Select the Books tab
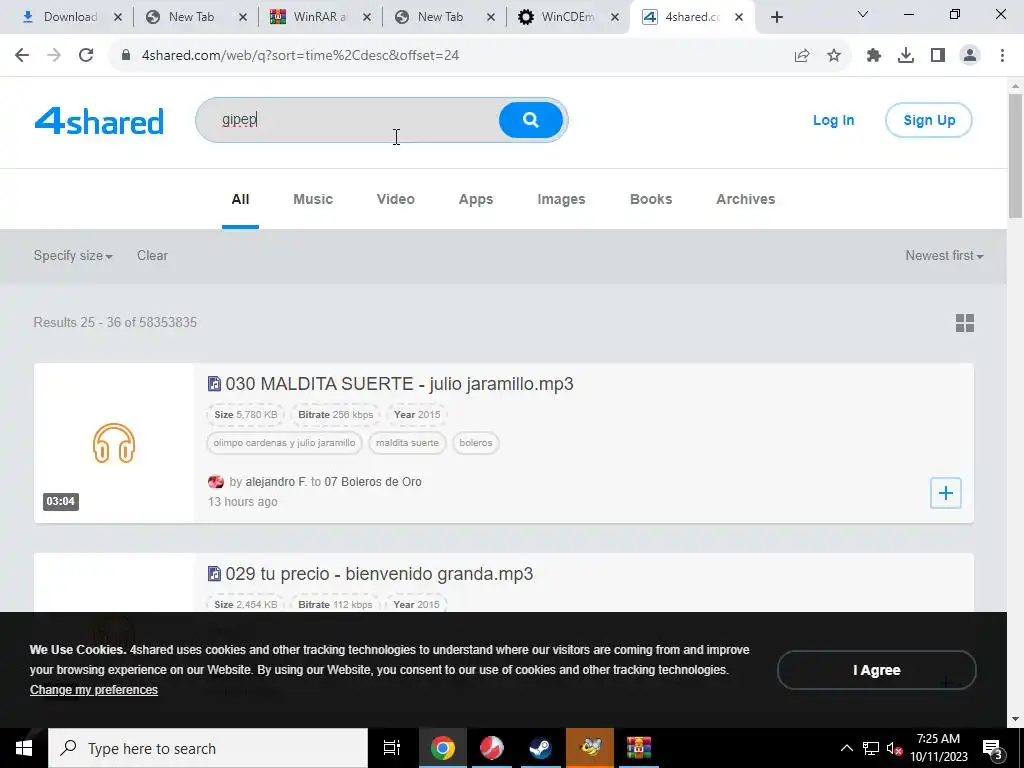The height and width of the screenshot is (768, 1024). coord(650,199)
